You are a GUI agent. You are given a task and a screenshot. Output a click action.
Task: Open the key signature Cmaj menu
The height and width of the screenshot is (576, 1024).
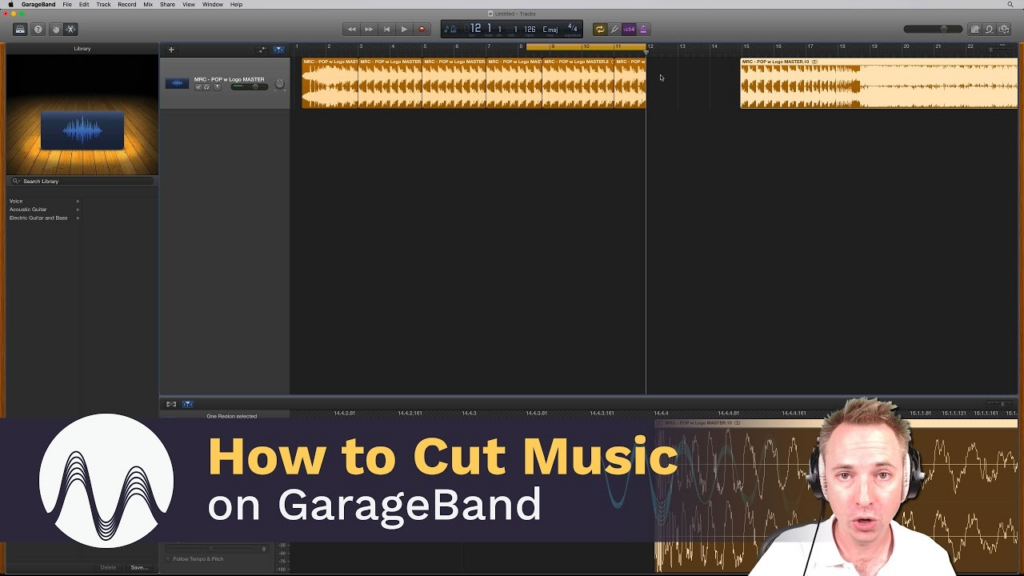(x=551, y=29)
